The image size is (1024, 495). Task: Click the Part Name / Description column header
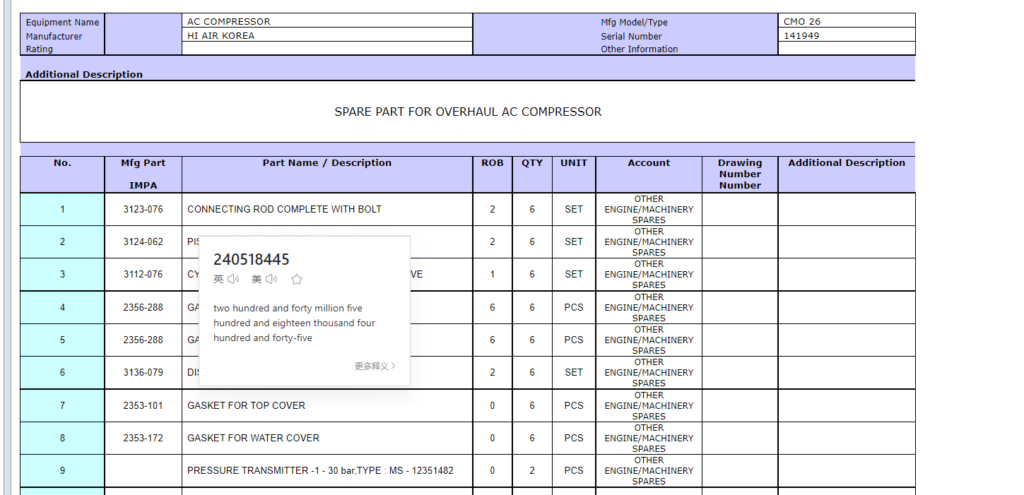[x=327, y=163]
